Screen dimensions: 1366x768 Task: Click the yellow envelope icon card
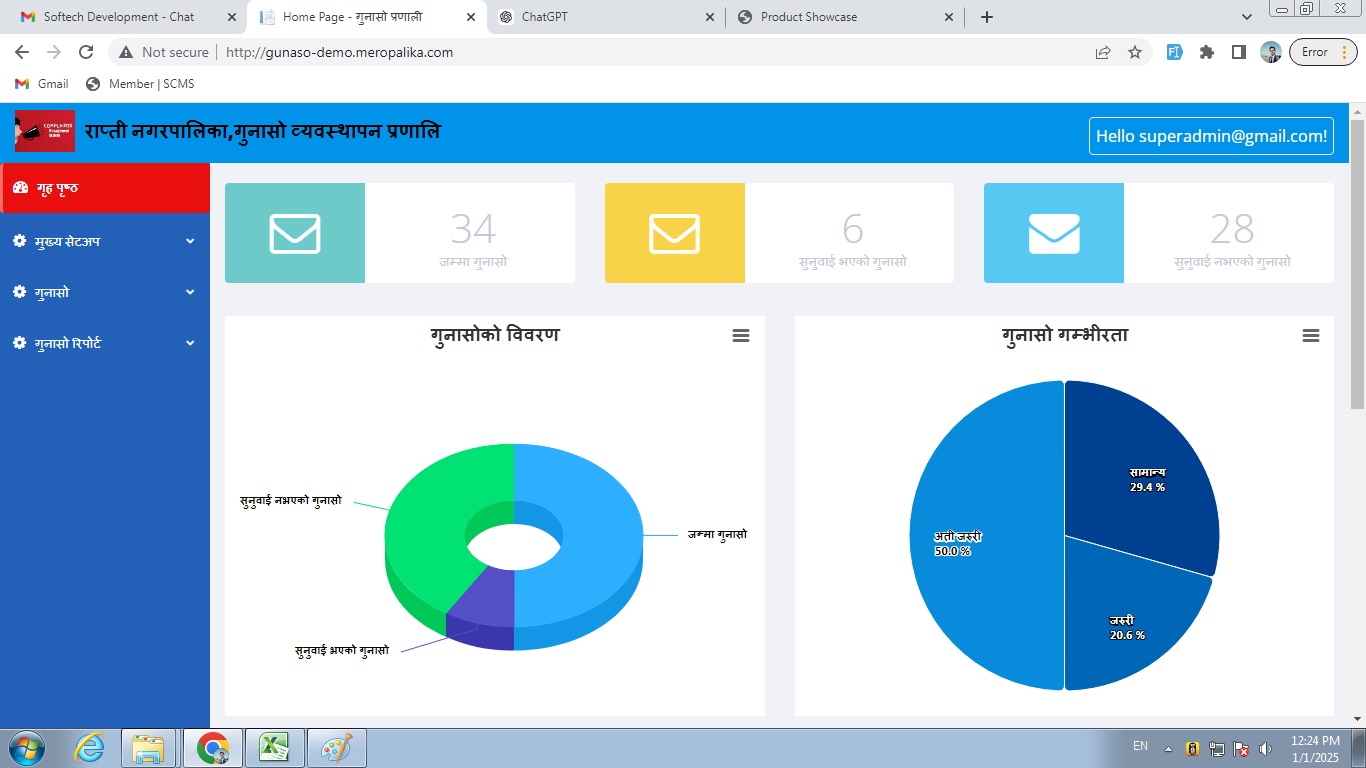coord(675,233)
